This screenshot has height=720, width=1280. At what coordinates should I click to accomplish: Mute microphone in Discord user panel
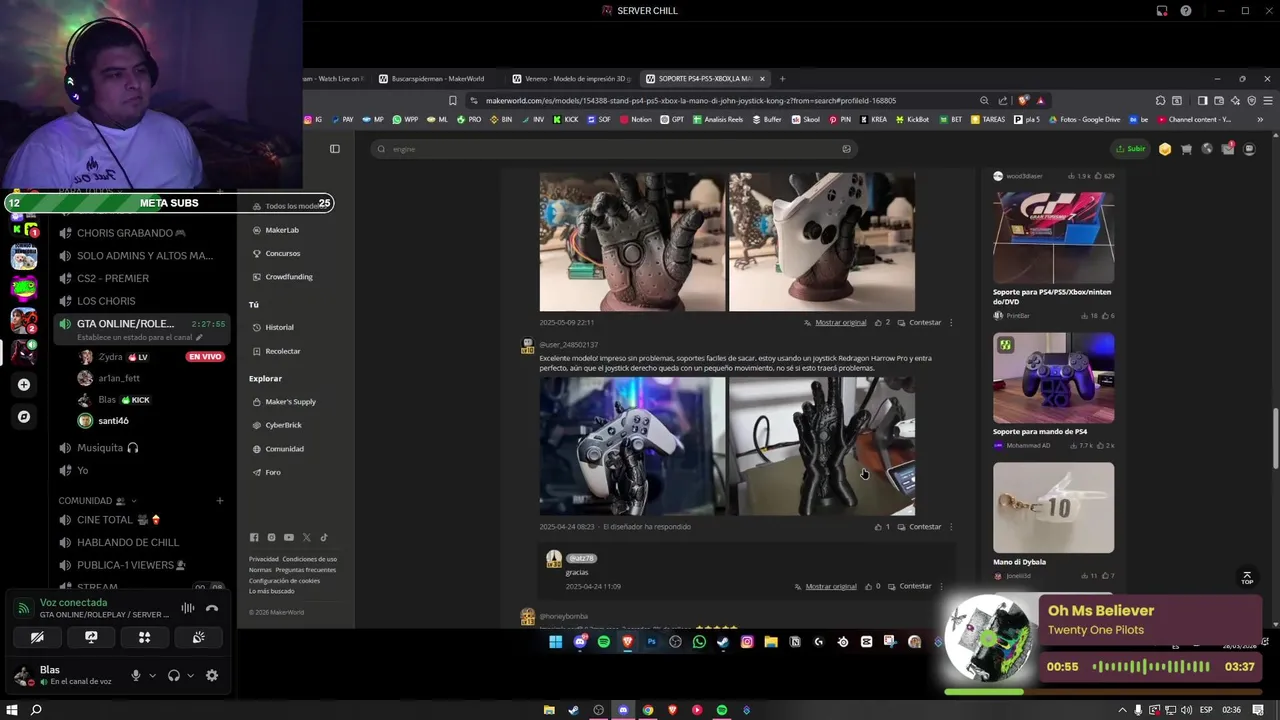click(x=136, y=676)
